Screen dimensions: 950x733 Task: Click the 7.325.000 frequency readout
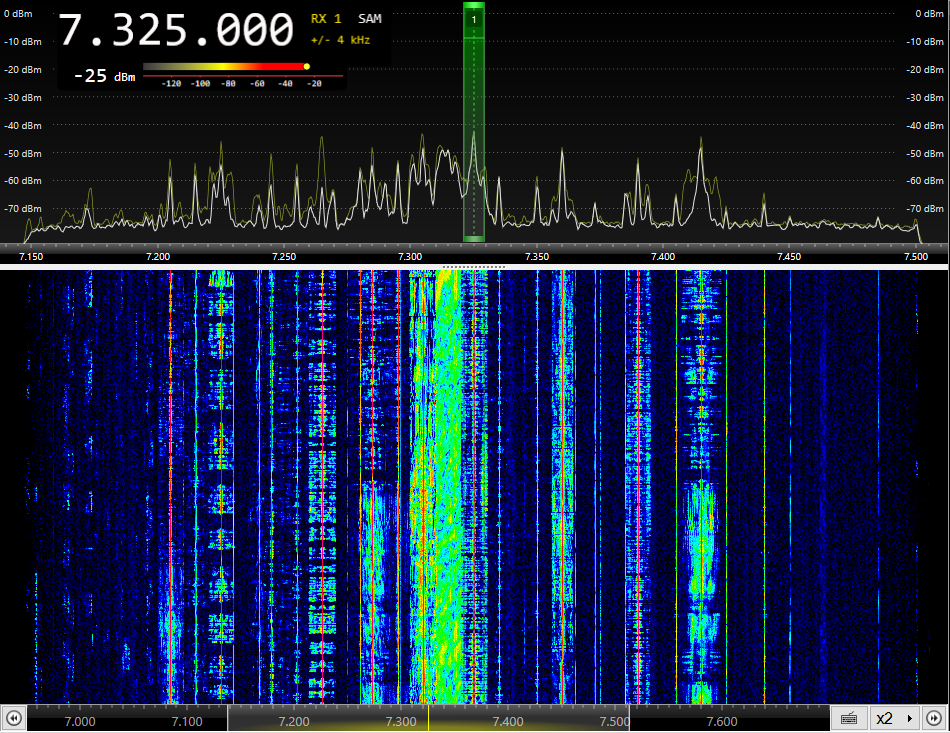[176, 30]
